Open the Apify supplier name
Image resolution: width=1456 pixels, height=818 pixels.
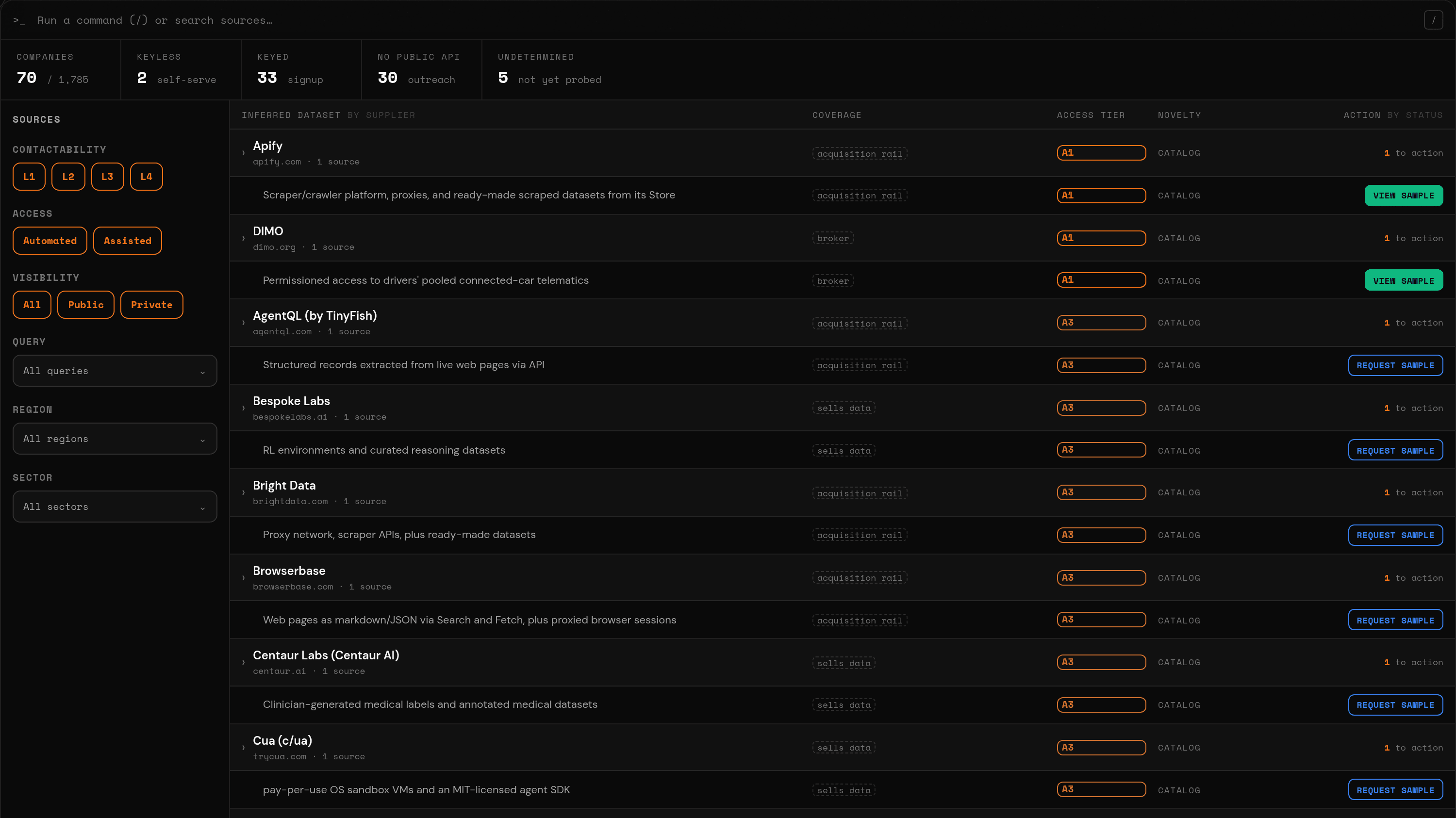(x=268, y=146)
